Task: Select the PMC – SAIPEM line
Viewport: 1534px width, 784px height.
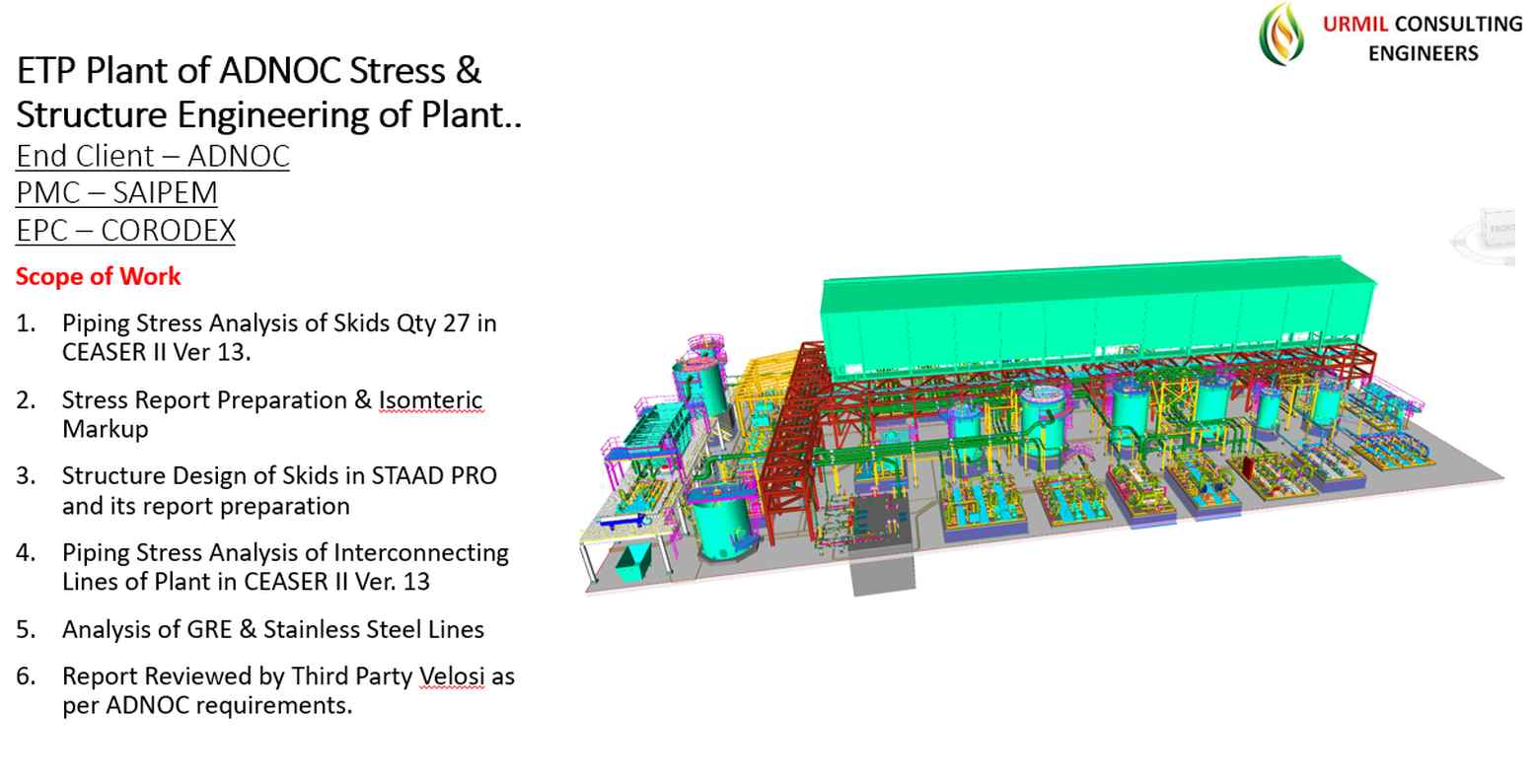Action: point(116,193)
